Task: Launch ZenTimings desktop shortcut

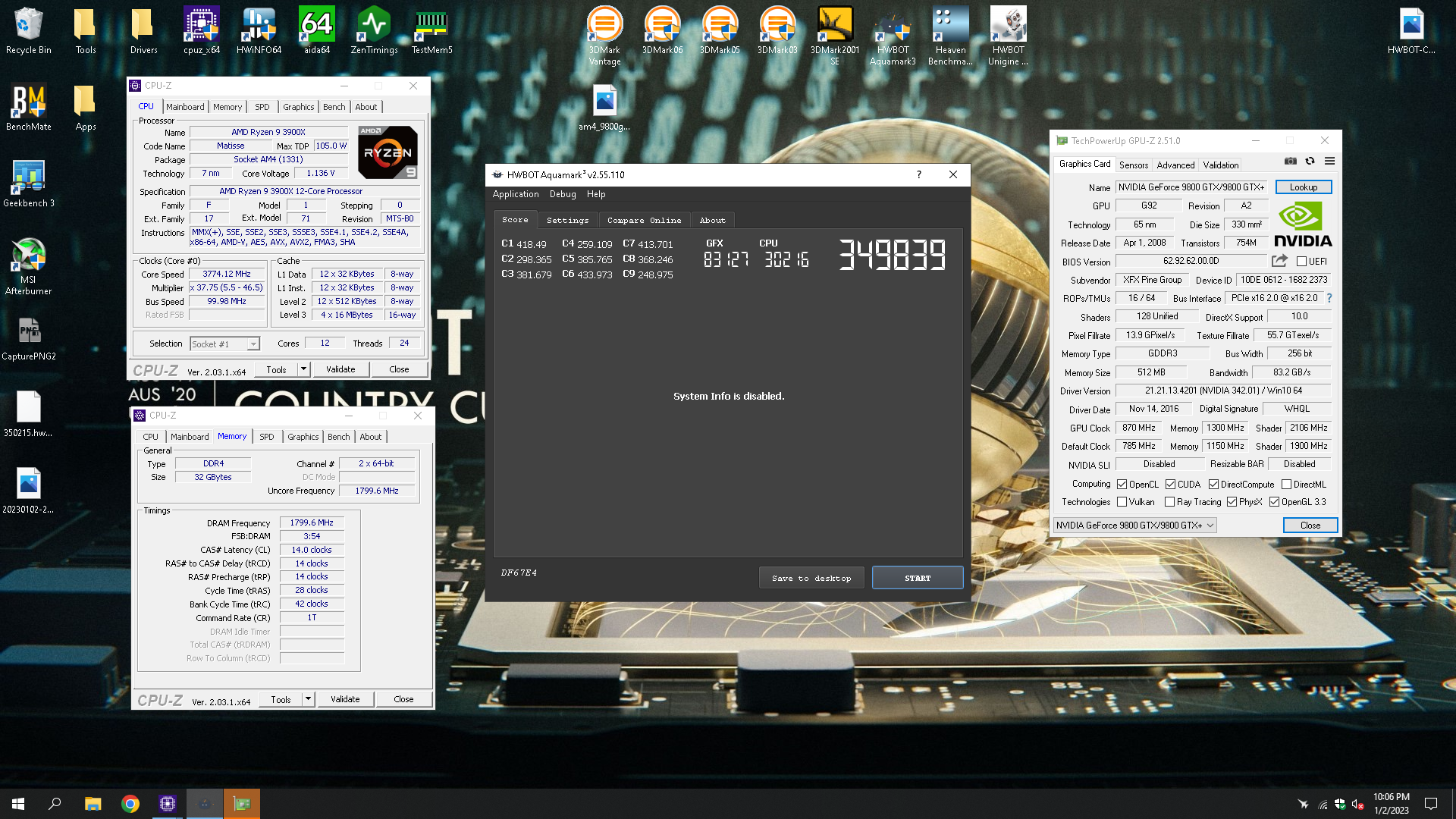Action: pos(374,31)
